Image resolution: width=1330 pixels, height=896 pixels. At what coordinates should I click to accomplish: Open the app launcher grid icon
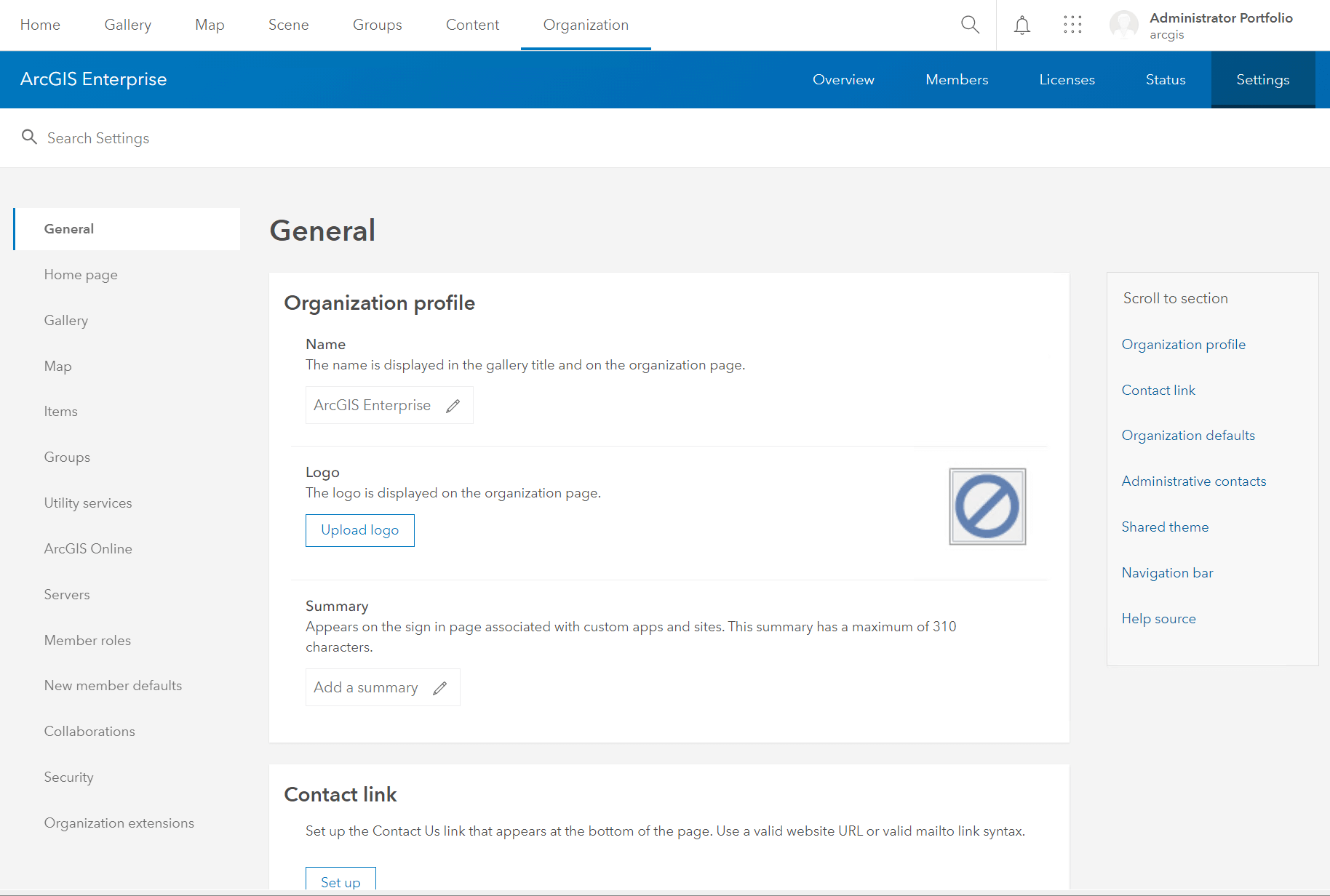[x=1072, y=25]
